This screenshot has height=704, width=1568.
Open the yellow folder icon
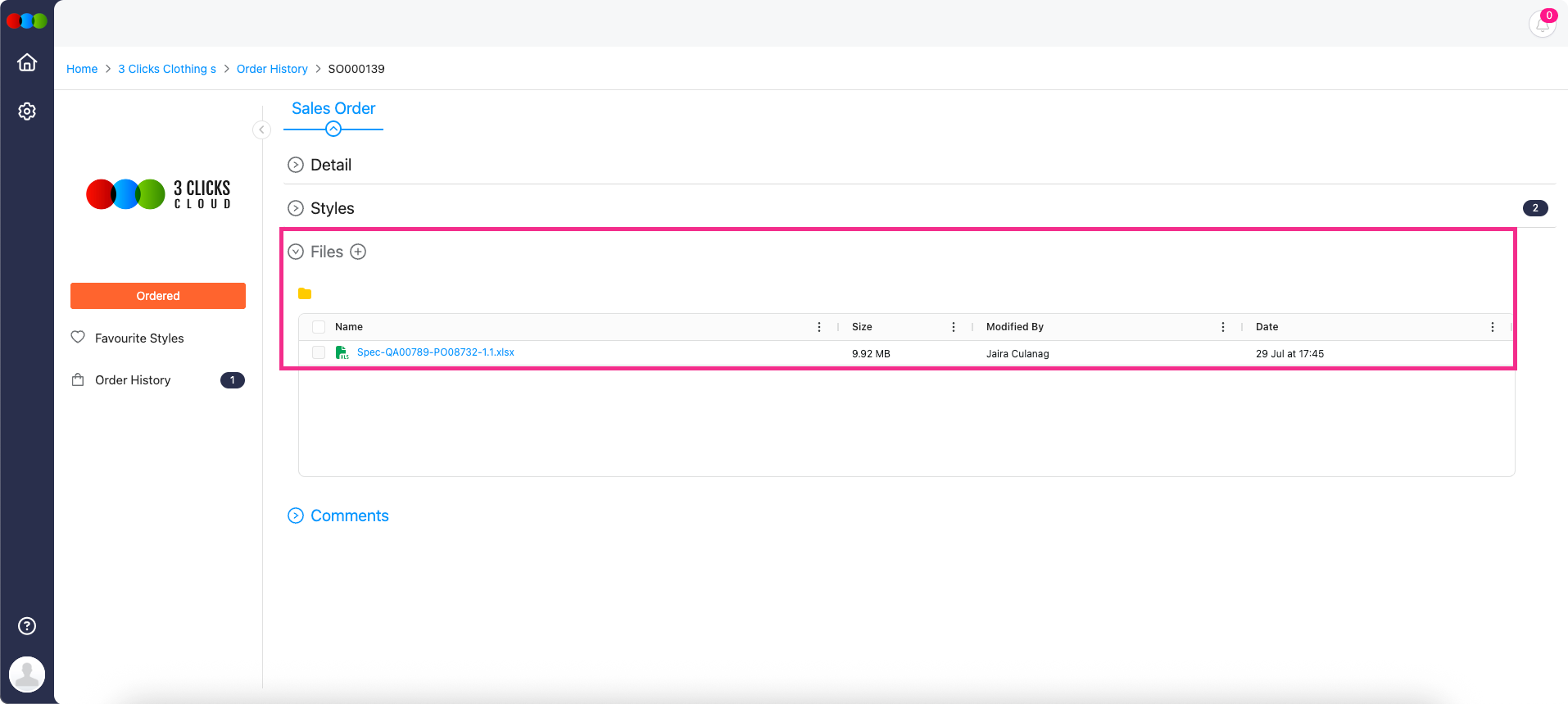305,293
